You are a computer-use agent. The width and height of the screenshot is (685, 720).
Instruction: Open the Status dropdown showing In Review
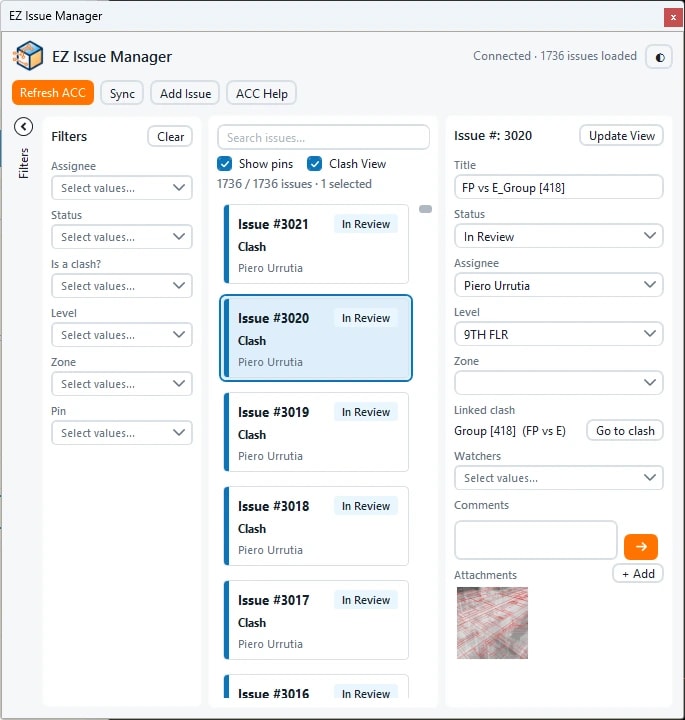(x=558, y=236)
